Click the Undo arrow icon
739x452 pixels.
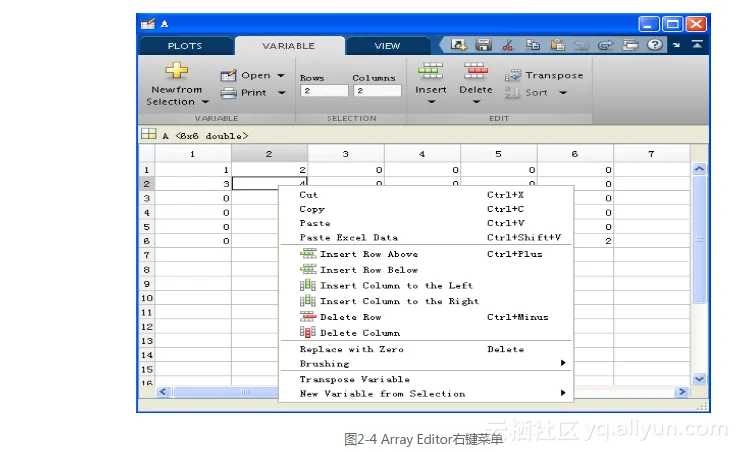pyautogui.click(x=582, y=45)
